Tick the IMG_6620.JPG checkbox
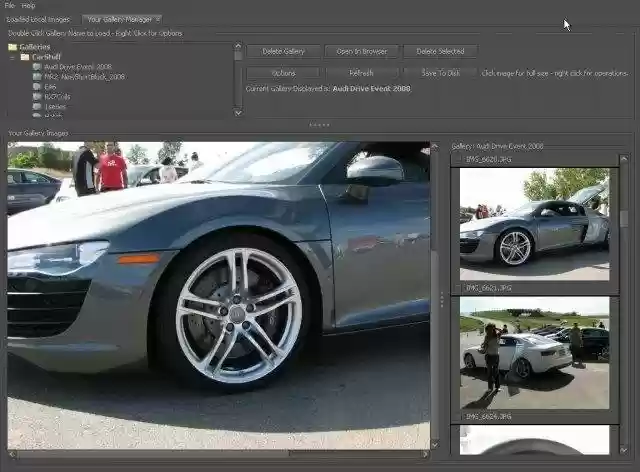The width and height of the screenshot is (640, 472). [x=458, y=159]
